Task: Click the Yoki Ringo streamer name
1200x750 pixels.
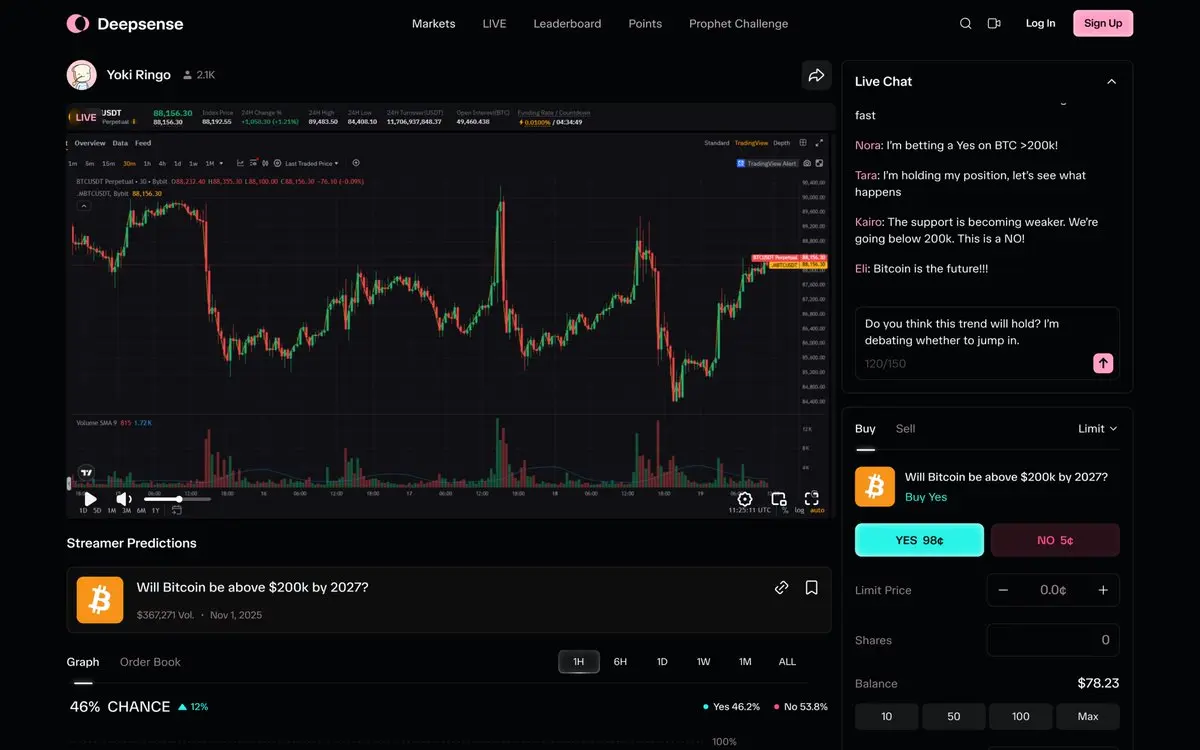Action: coord(139,75)
